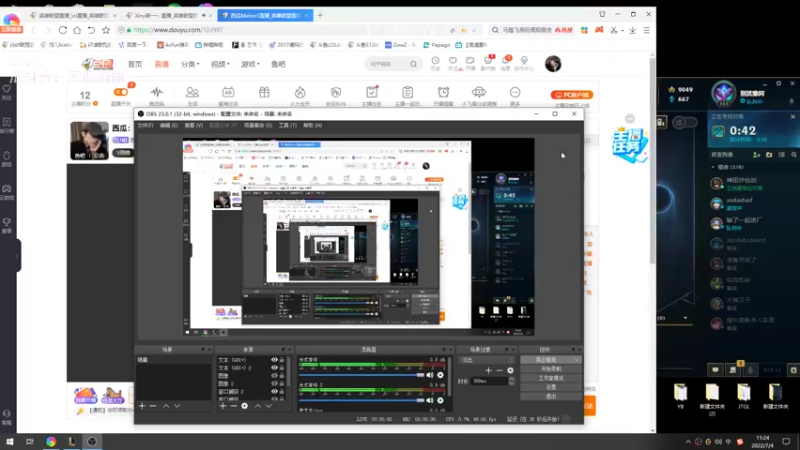Add a scene transition with the plus icon

pos(488,370)
